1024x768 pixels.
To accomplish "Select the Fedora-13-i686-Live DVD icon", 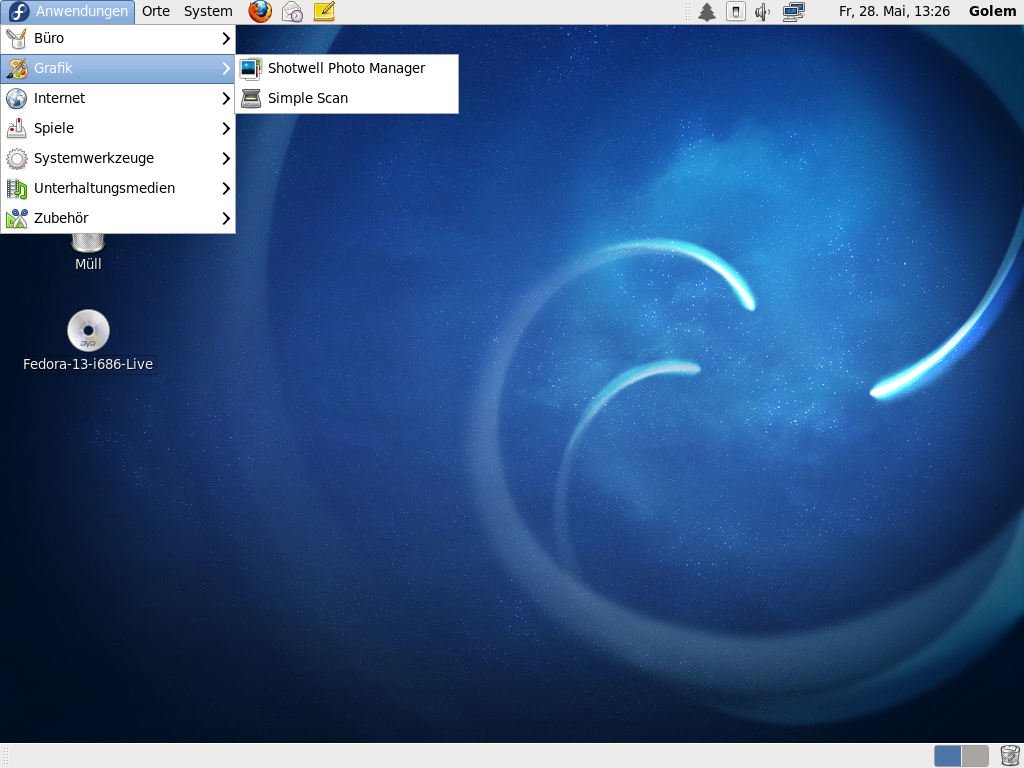I will [x=88, y=330].
